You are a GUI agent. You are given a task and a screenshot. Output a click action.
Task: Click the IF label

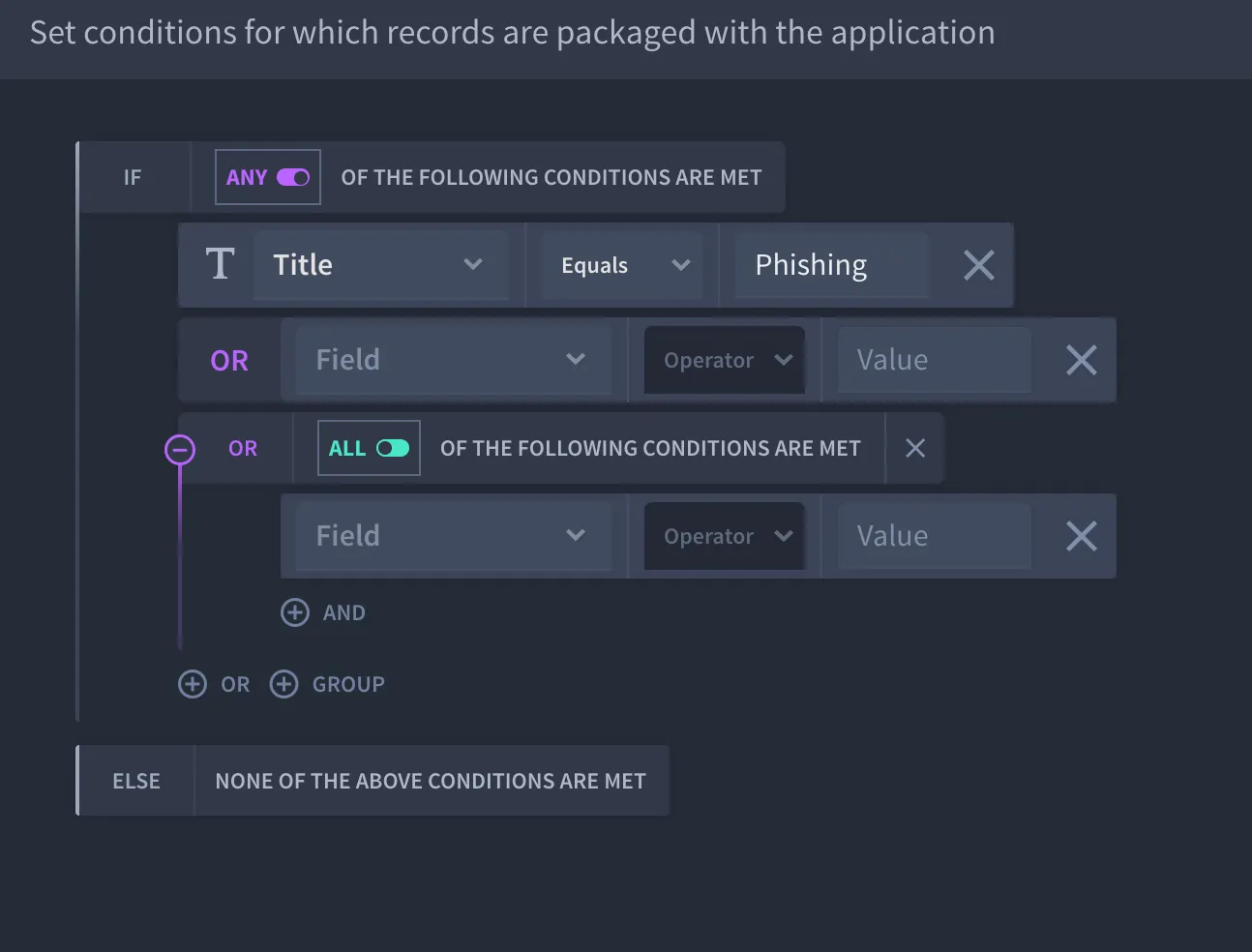click(x=133, y=177)
